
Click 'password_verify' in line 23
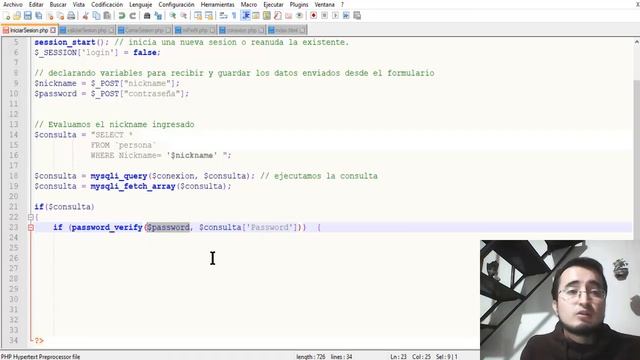click(107, 227)
